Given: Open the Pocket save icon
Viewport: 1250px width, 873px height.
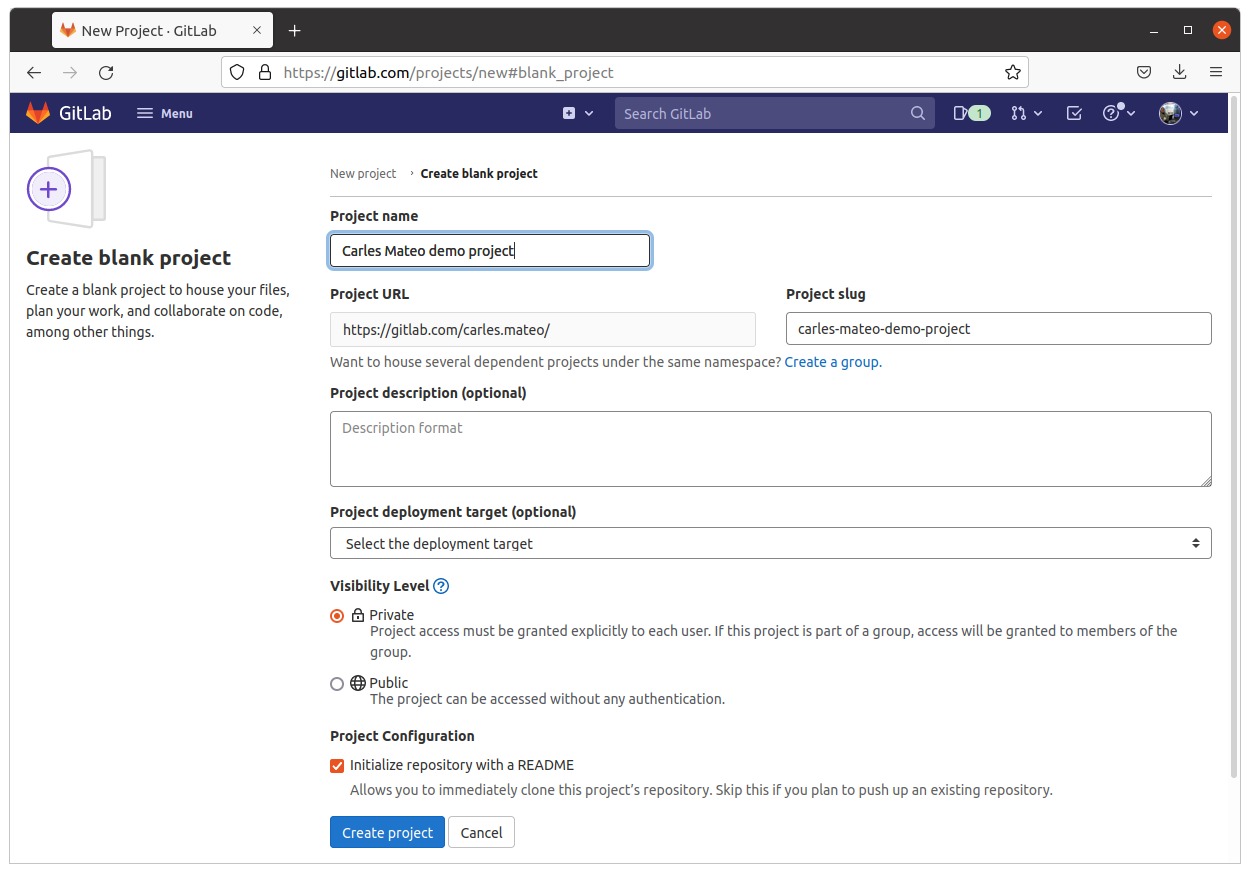Looking at the screenshot, I should pos(1144,72).
